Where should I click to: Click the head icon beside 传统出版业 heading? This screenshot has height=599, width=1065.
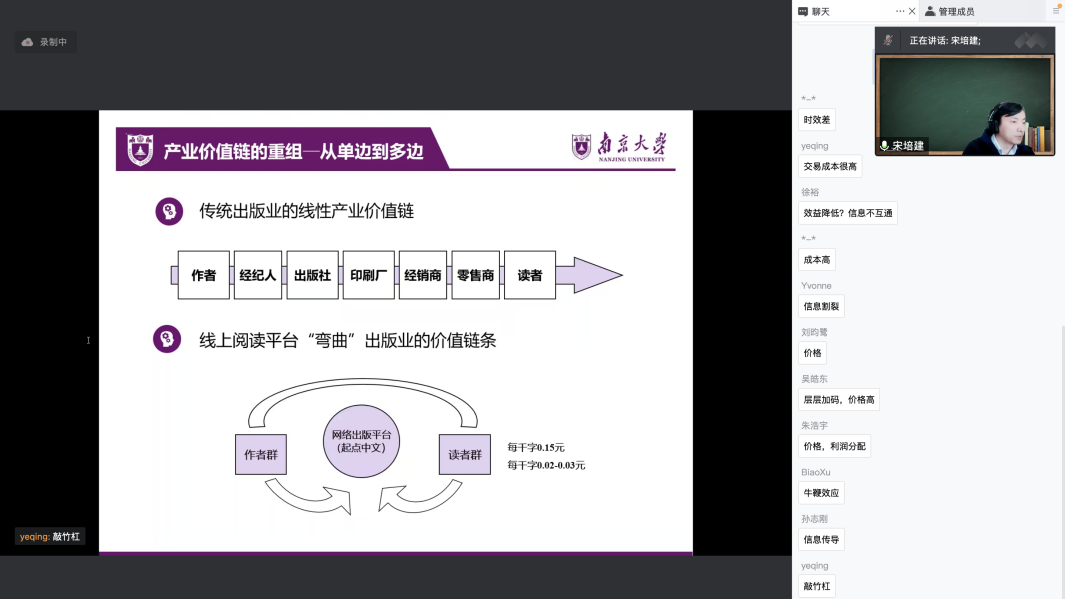pyautogui.click(x=169, y=211)
